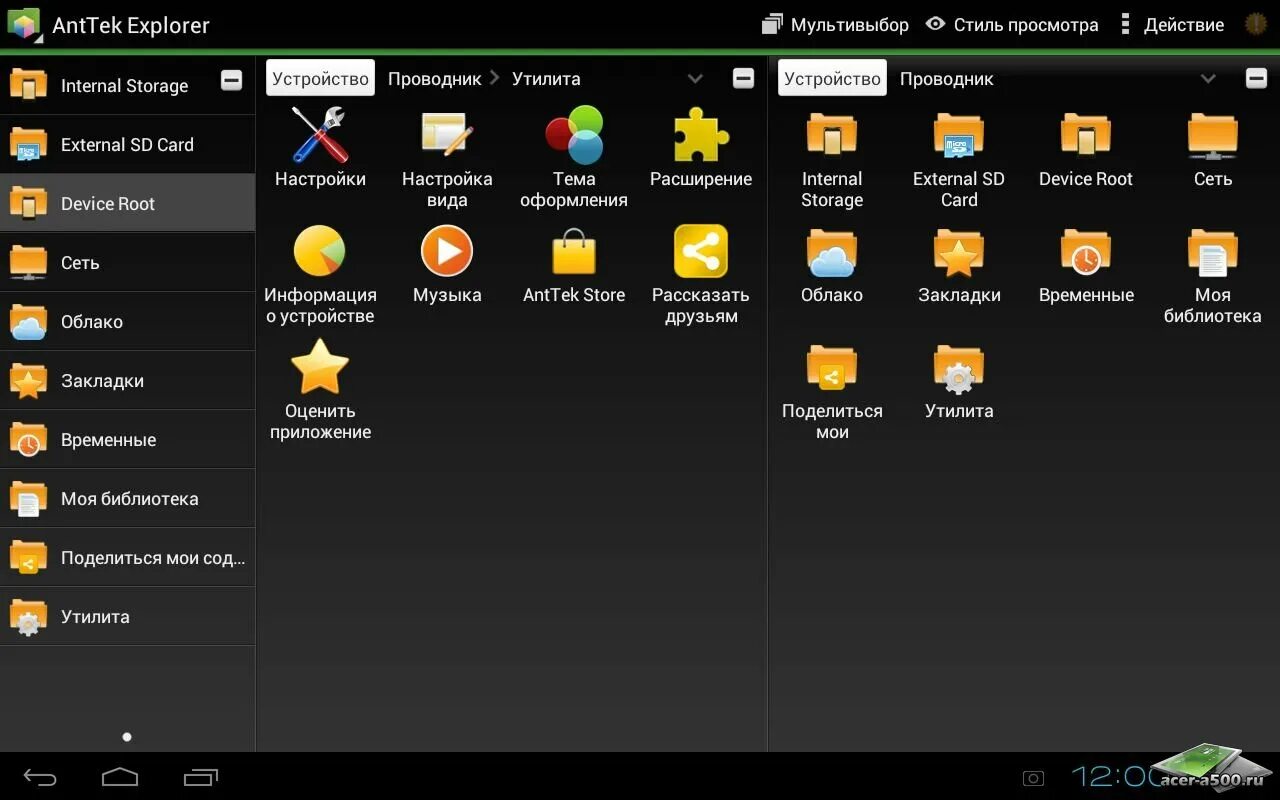Image resolution: width=1280 pixels, height=800 pixels.
Task: Click the round emblem at top-right corner
Action: [x=1256, y=25]
